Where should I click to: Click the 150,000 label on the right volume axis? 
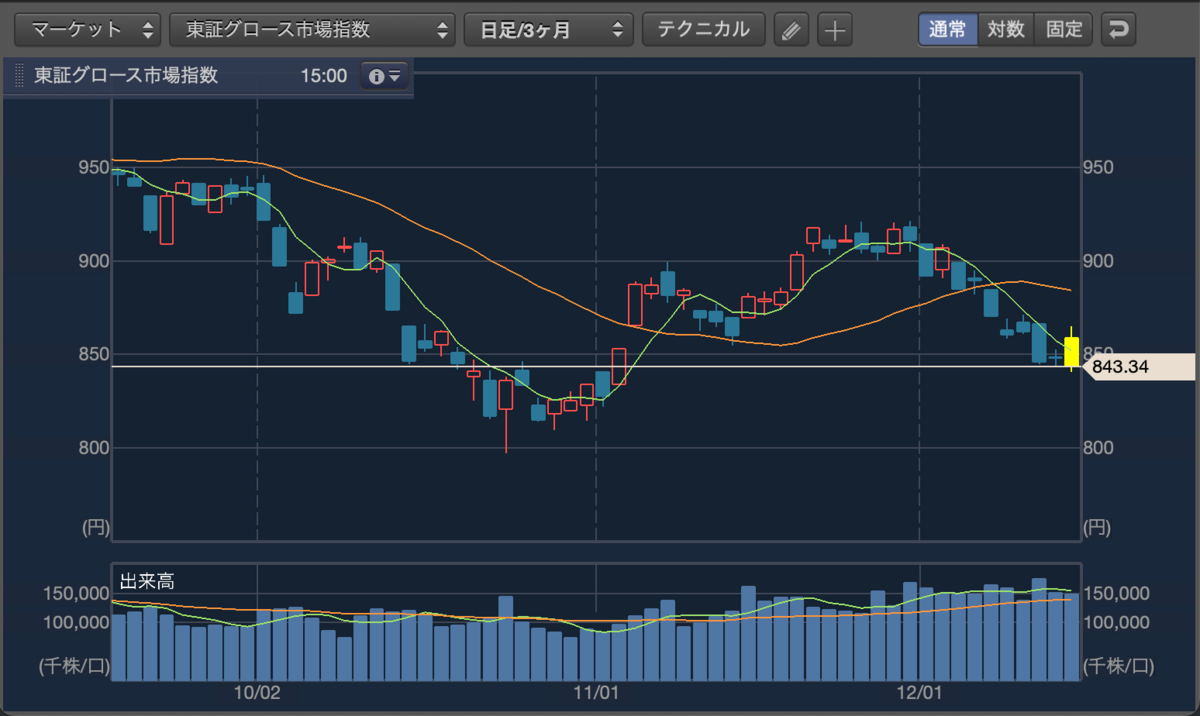(1116, 594)
